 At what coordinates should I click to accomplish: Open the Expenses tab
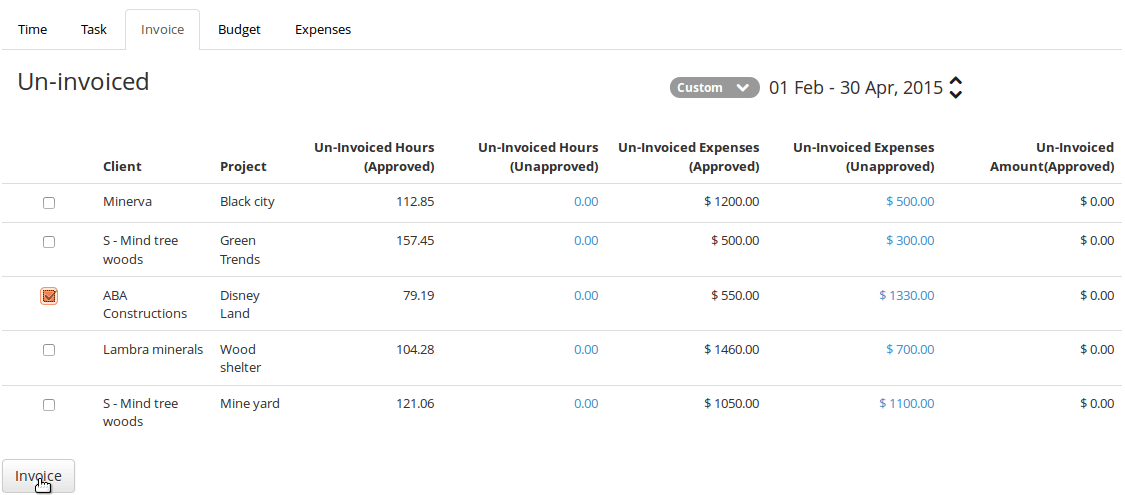[323, 29]
